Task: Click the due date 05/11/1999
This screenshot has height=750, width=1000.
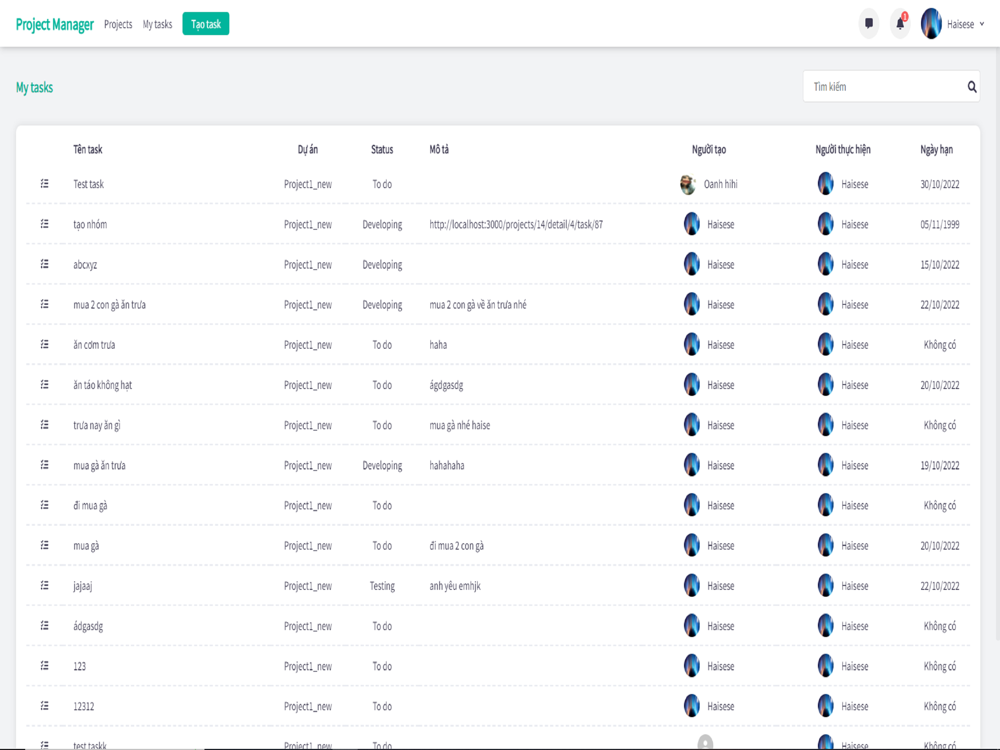Action: click(x=939, y=224)
